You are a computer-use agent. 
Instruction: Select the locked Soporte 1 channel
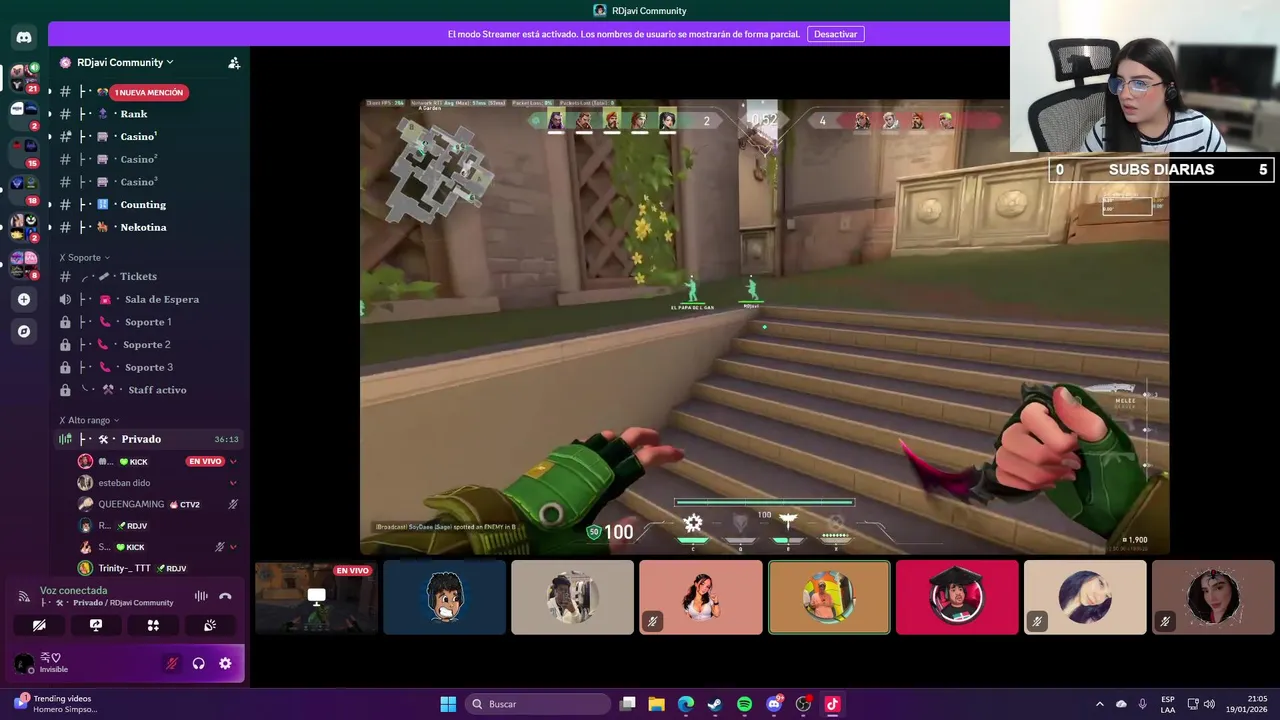(x=148, y=322)
